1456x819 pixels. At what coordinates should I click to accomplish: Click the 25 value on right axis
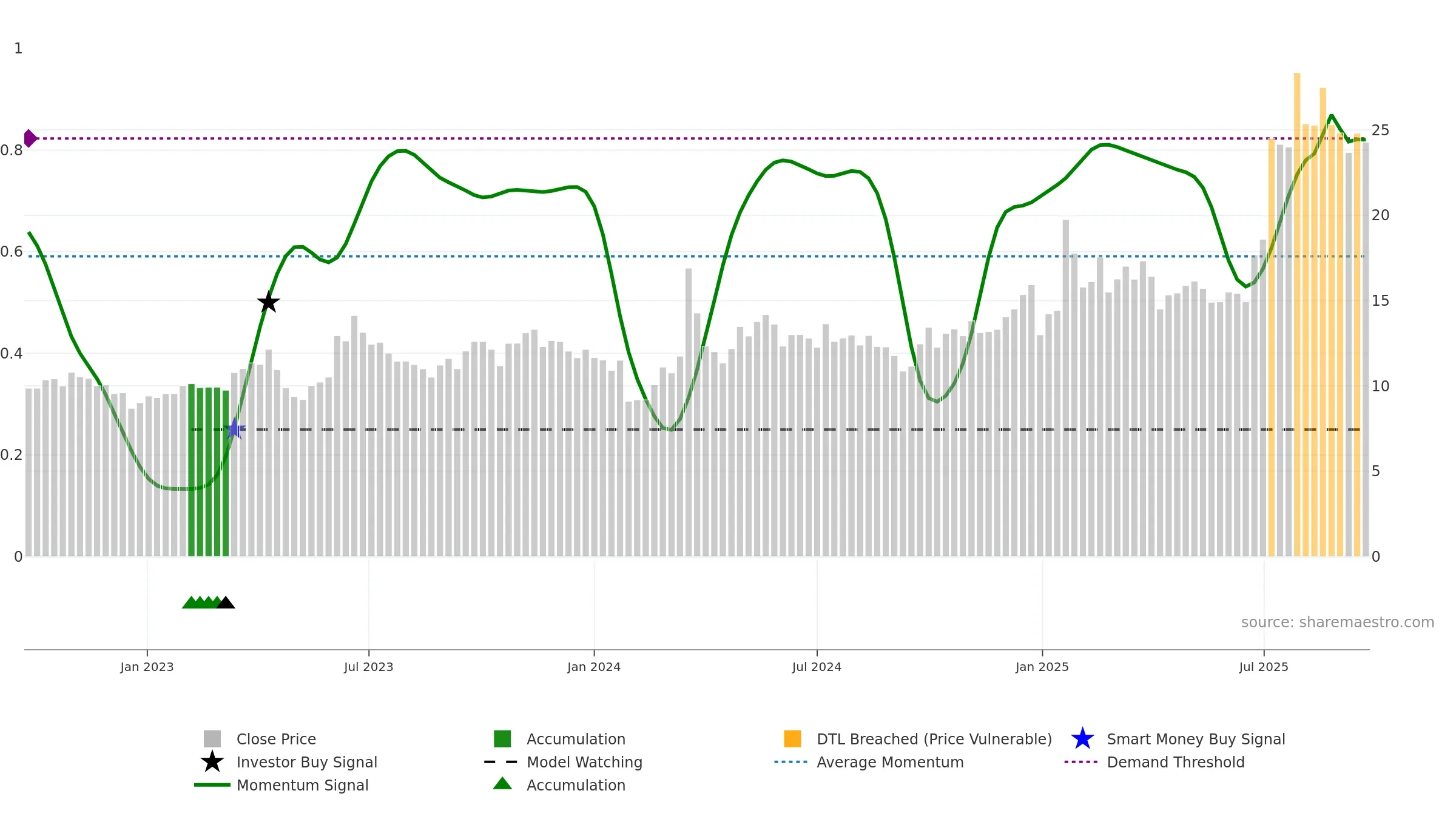tap(1380, 130)
